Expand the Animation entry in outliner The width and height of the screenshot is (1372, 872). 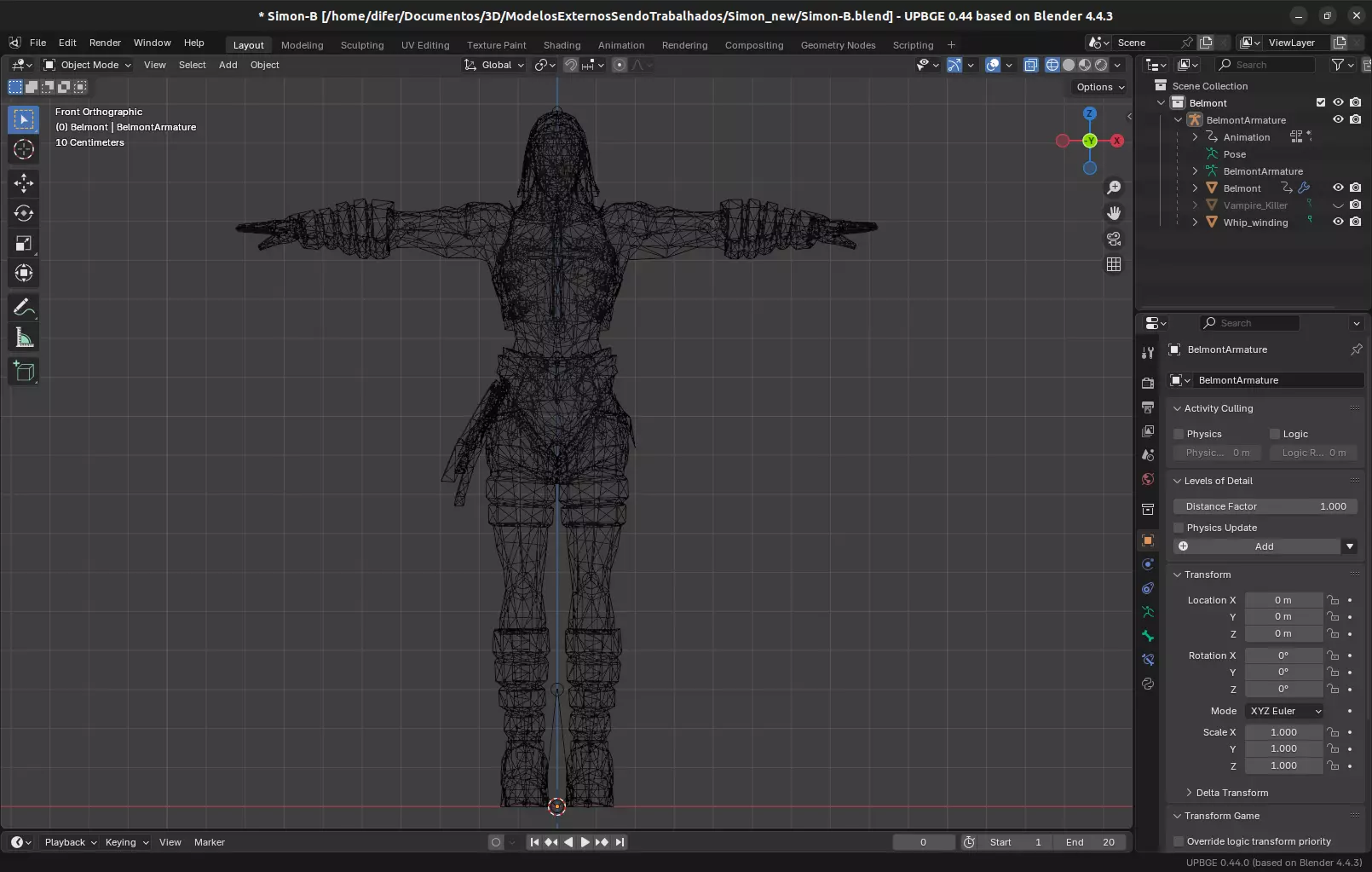tap(1195, 137)
